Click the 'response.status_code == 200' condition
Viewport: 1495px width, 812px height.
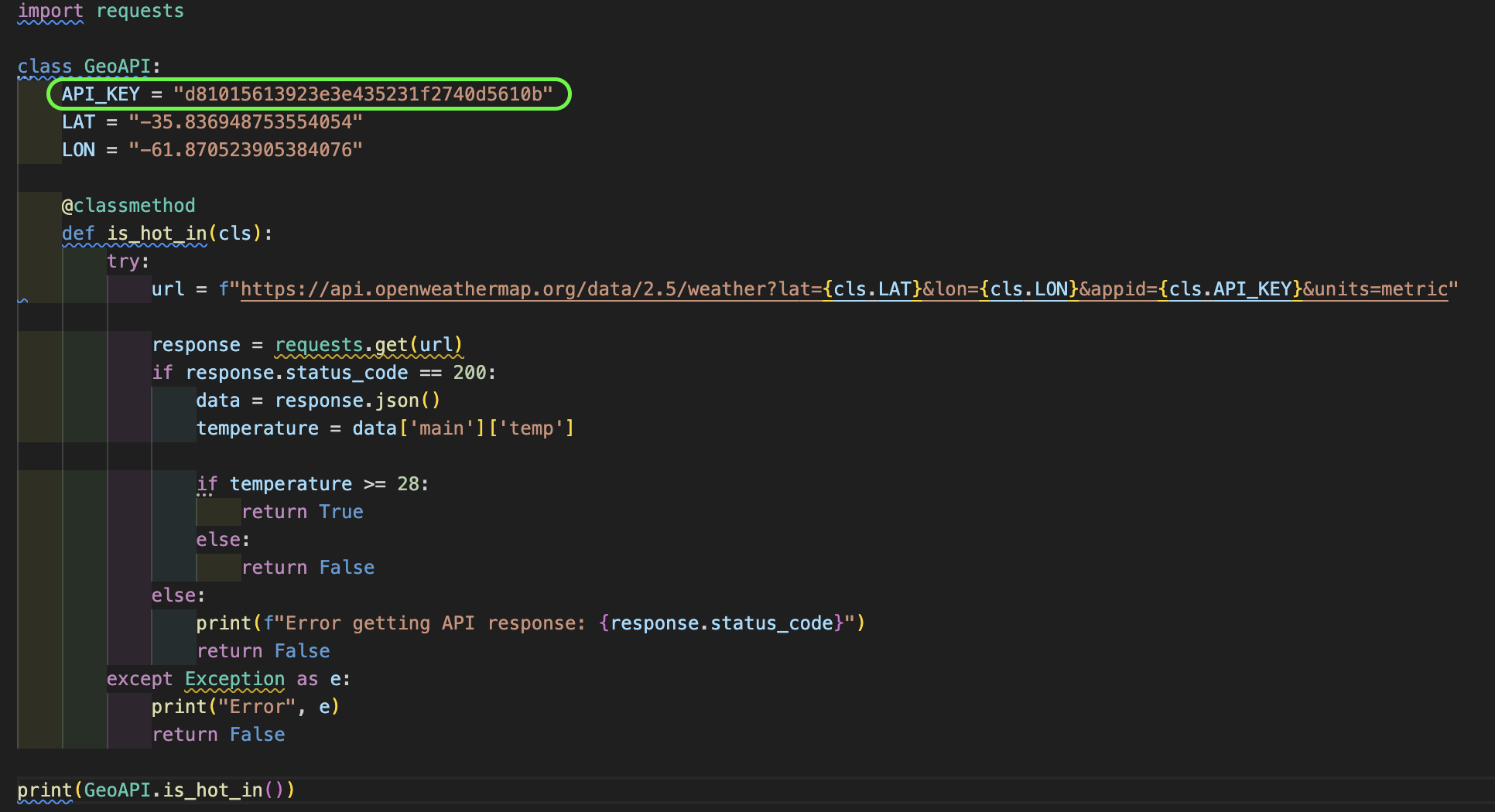(x=337, y=373)
